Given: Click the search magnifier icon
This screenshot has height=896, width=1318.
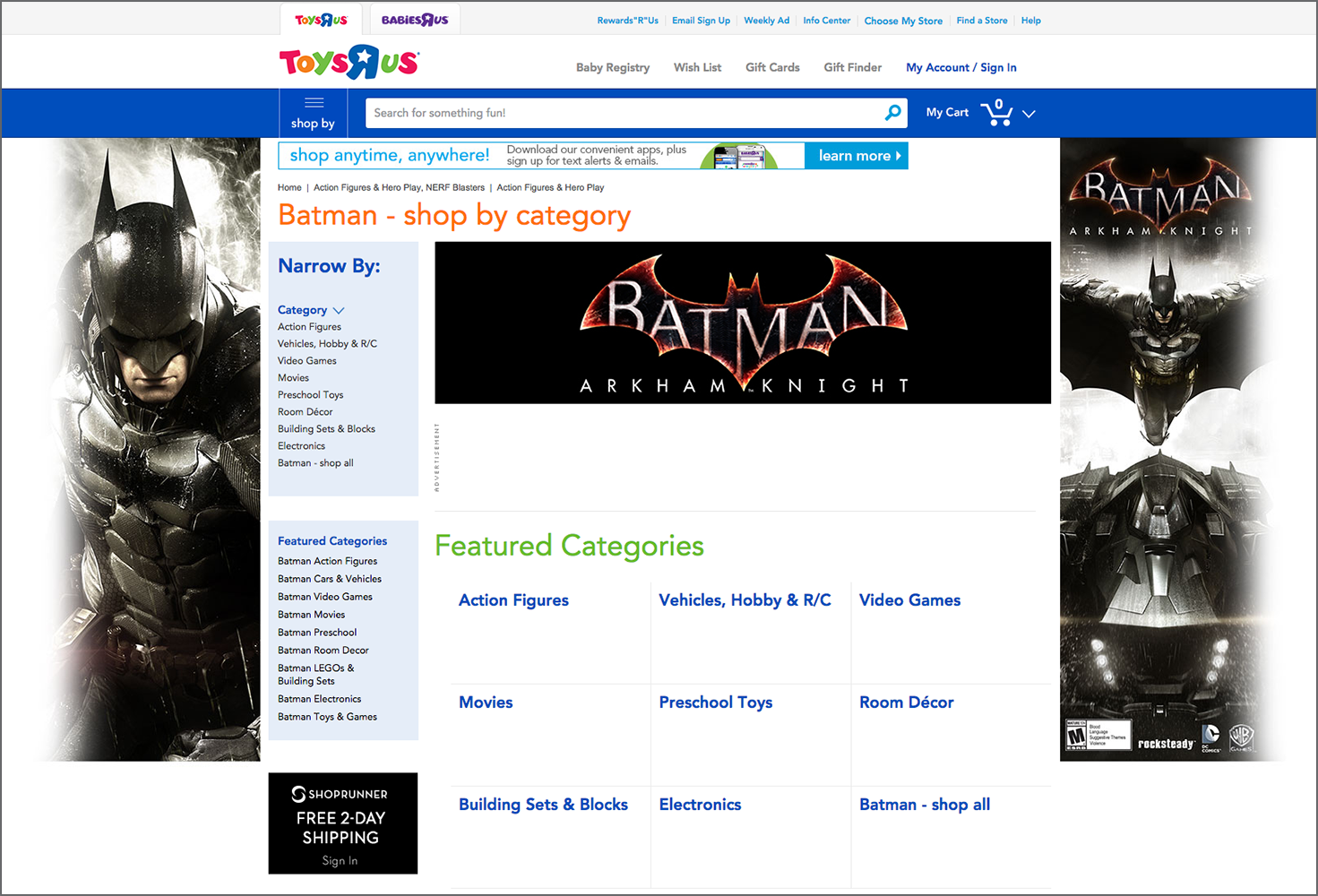Looking at the screenshot, I should click(x=892, y=113).
